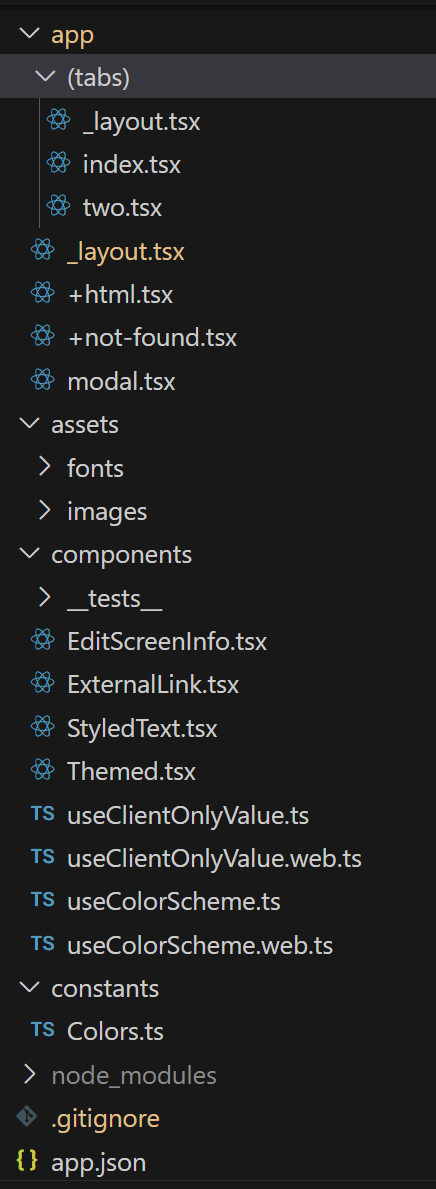Click React icon beside ExternalLink.tsx

42,685
